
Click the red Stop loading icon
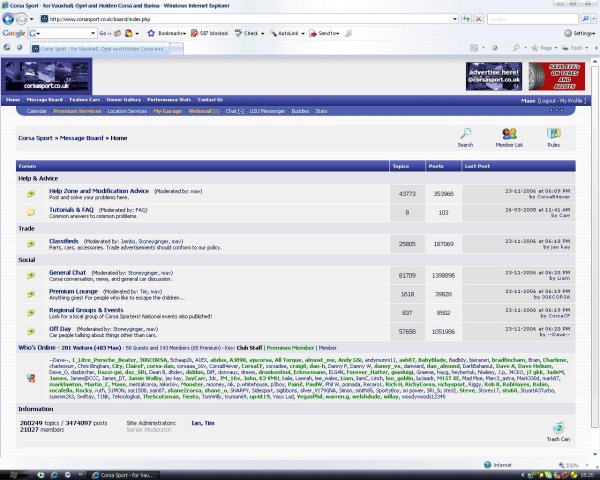[478, 18]
